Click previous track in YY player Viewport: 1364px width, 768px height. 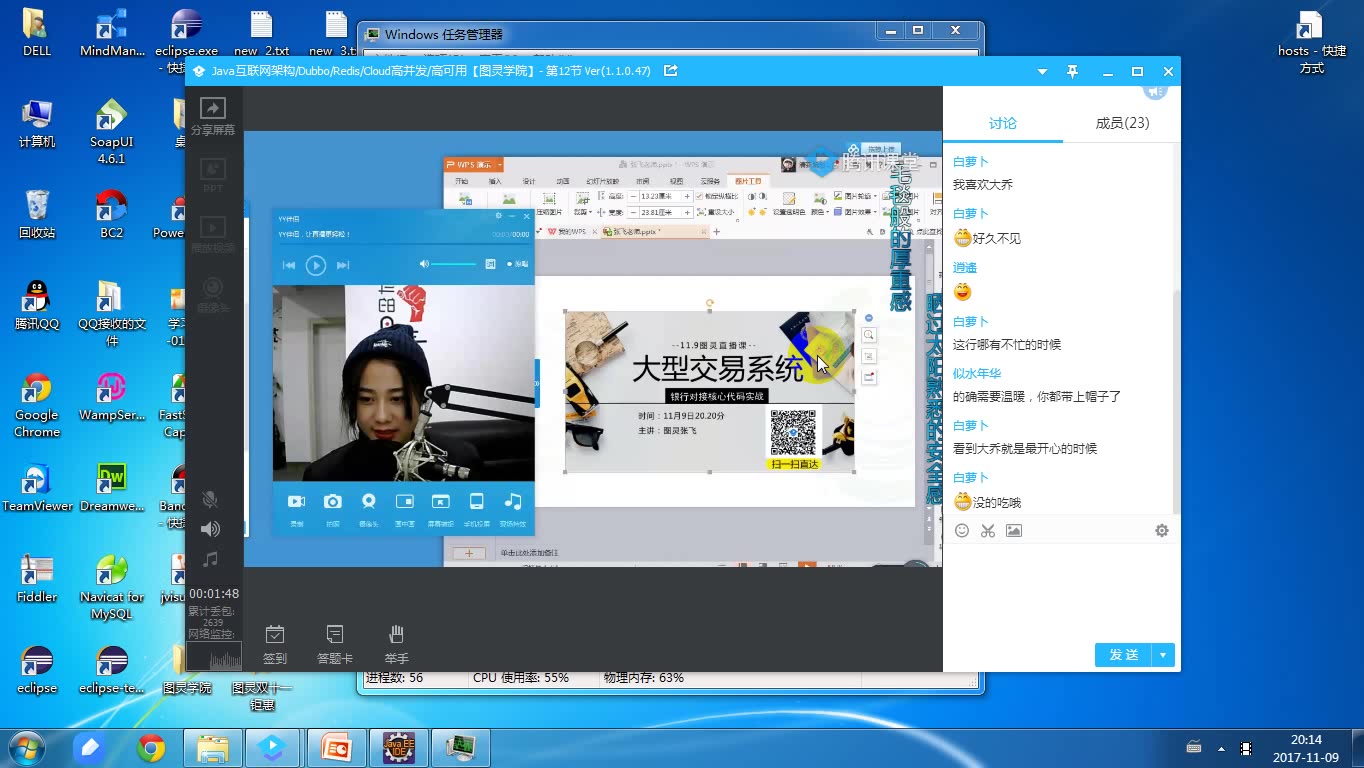coord(289,265)
